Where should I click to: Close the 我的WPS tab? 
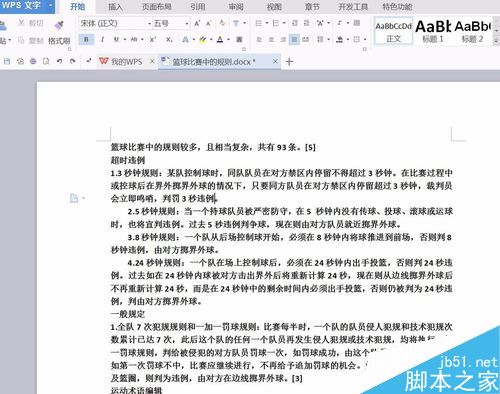[152, 61]
